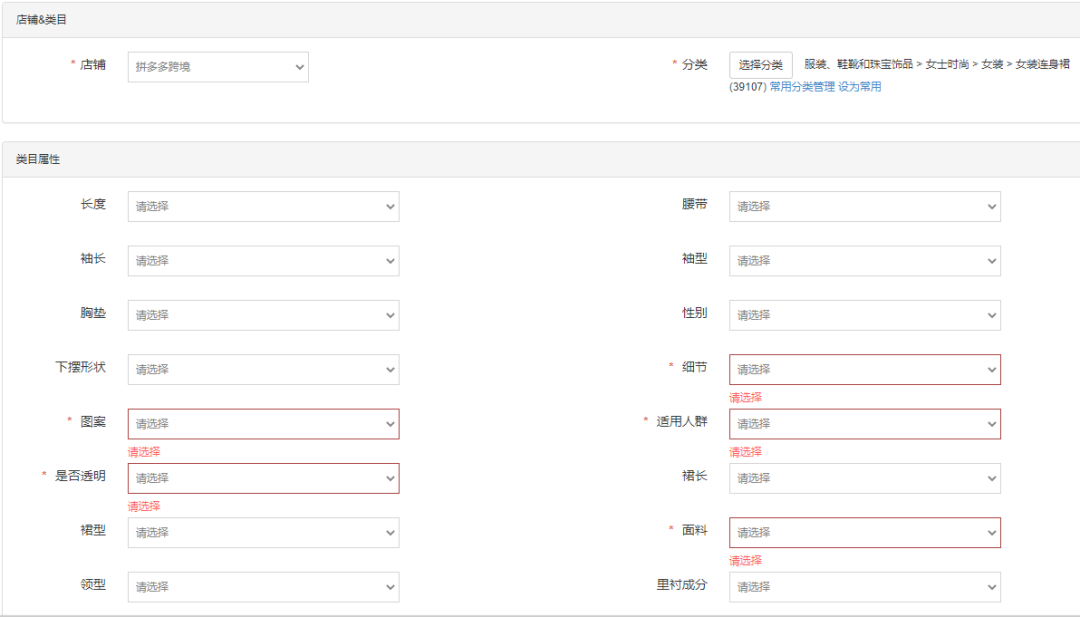This screenshot has height=617, width=1080.
Task: Expand the 长度 dropdown
Action: [x=263, y=206]
